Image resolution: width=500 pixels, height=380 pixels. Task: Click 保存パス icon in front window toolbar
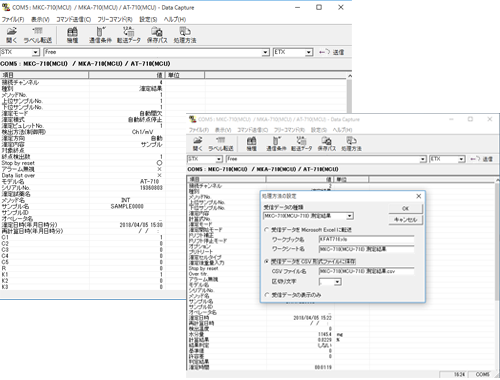pyautogui.click(x=326, y=144)
